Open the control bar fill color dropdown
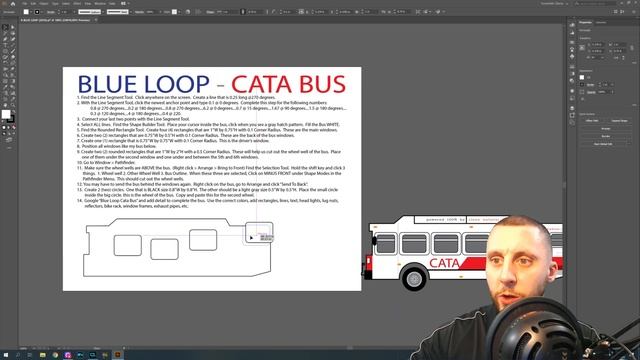Image resolution: width=640 pixels, height=360 pixels. pos(31,12)
